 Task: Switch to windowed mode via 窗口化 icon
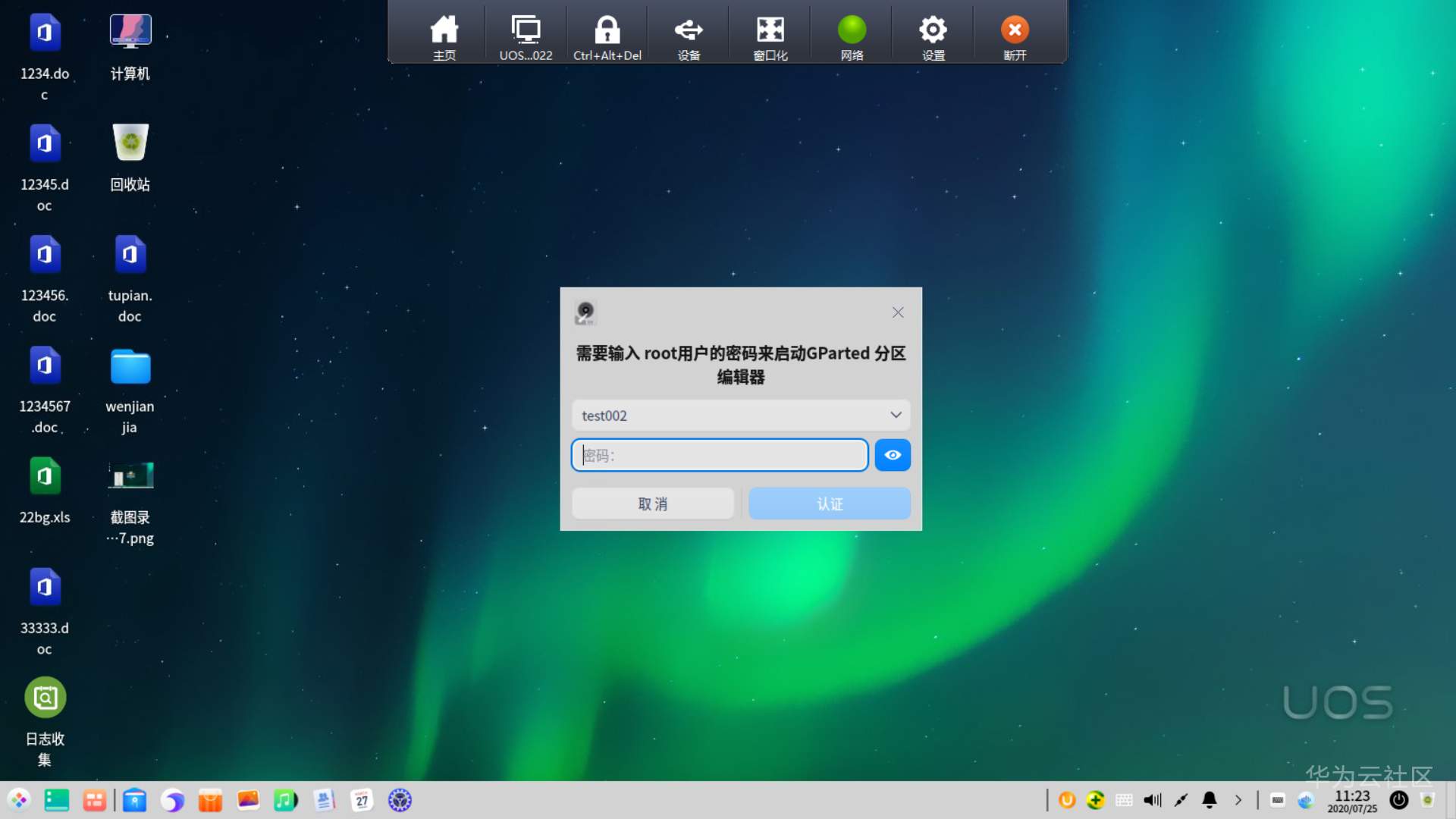770,34
